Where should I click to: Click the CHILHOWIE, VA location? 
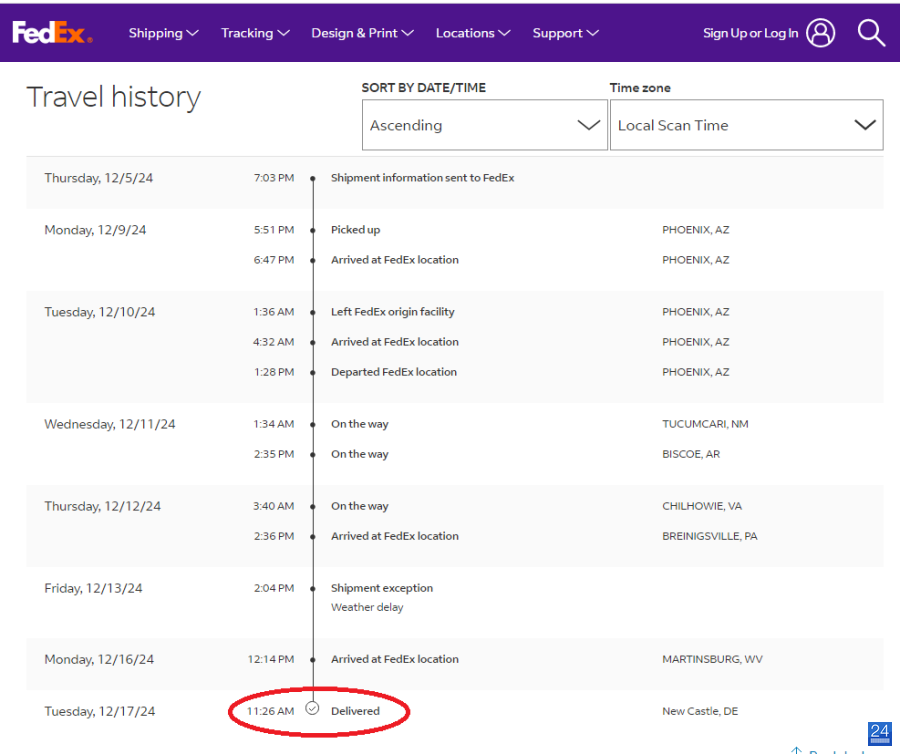701,506
